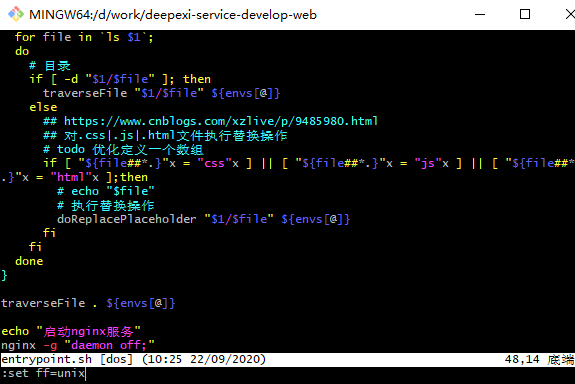
Task: Click the 'doReplacePlaceholder' function call
Action: point(127,219)
